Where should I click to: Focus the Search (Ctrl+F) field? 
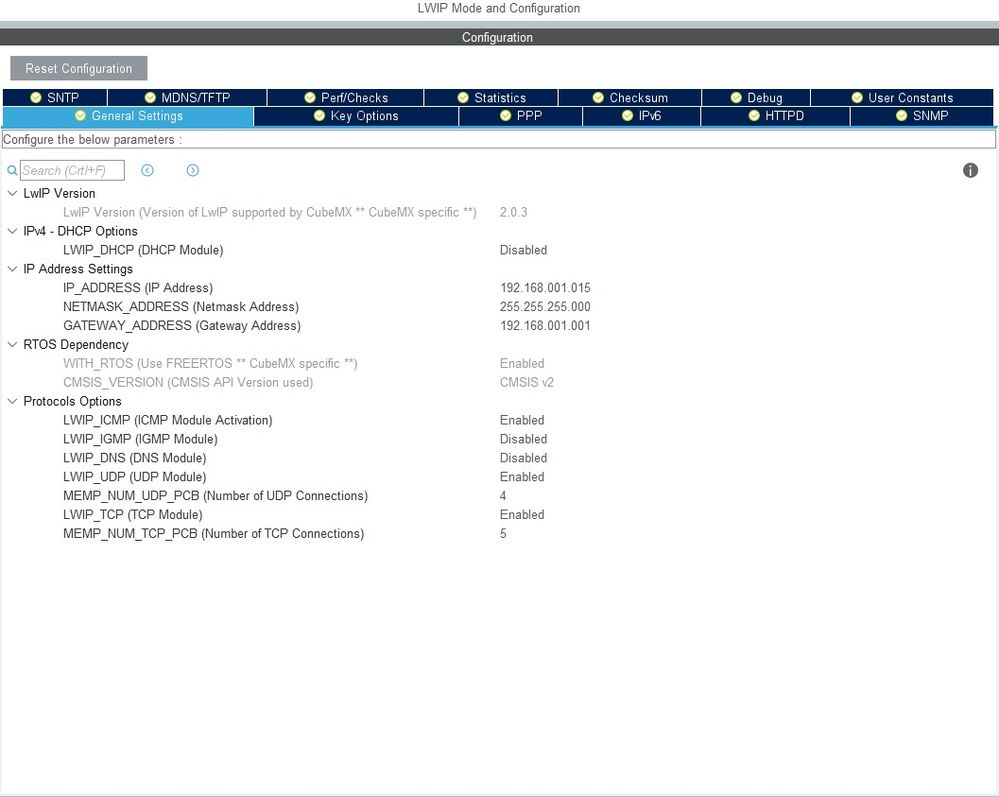tap(72, 170)
